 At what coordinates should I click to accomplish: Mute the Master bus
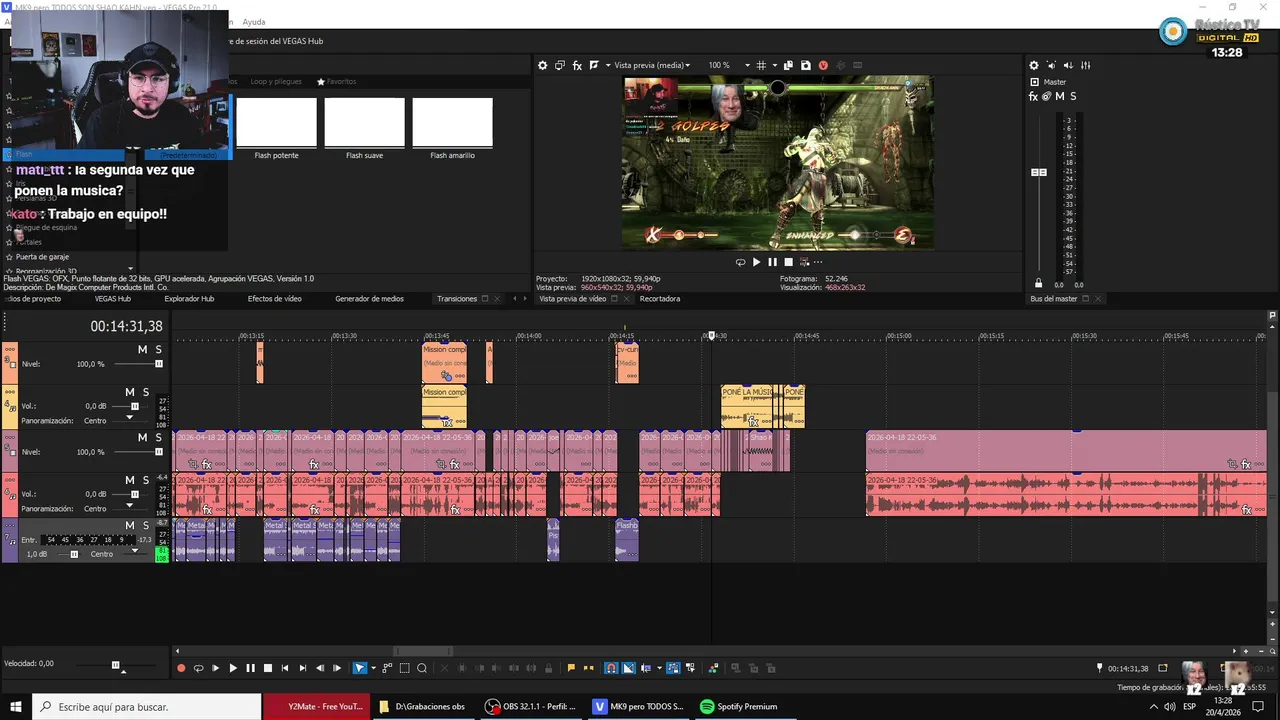pyautogui.click(x=1060, y=97)
